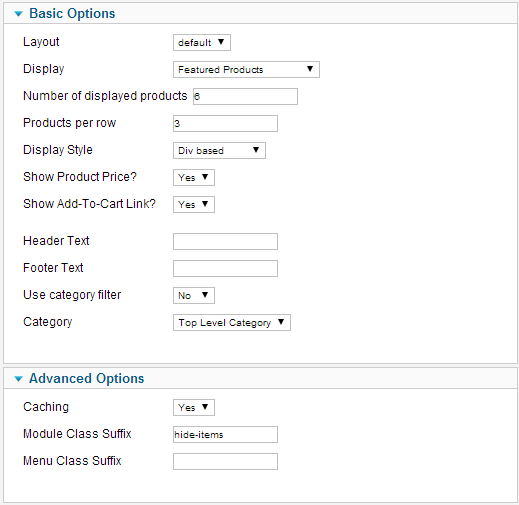Screen dimensions: 519x505
Task: Click the Number of displayed products label
Action: 105,96
